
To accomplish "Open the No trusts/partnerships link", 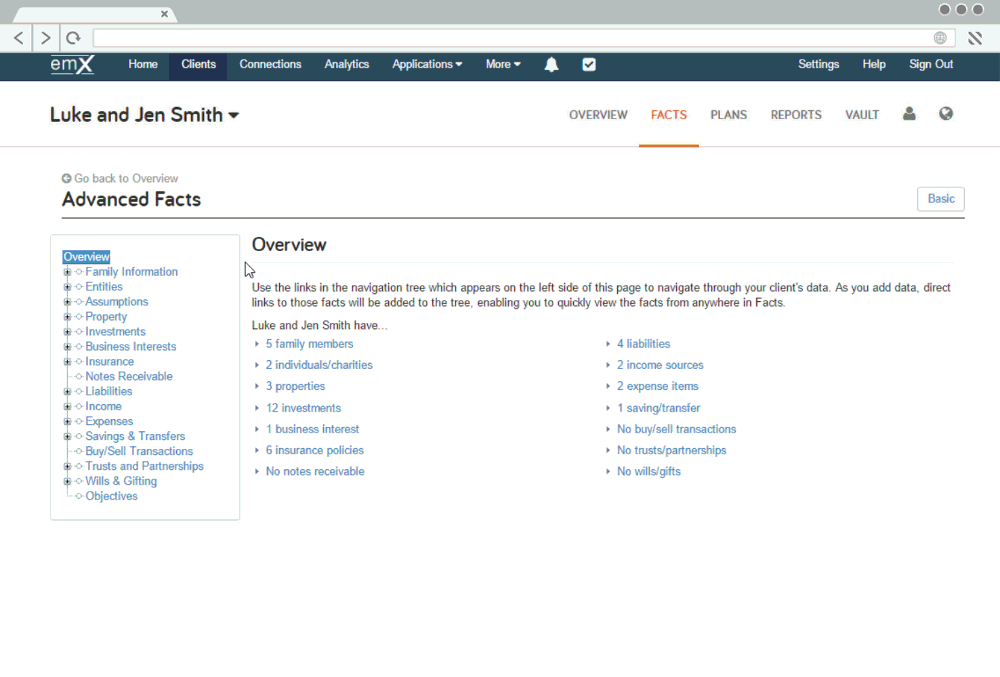I will click(672, 450).
